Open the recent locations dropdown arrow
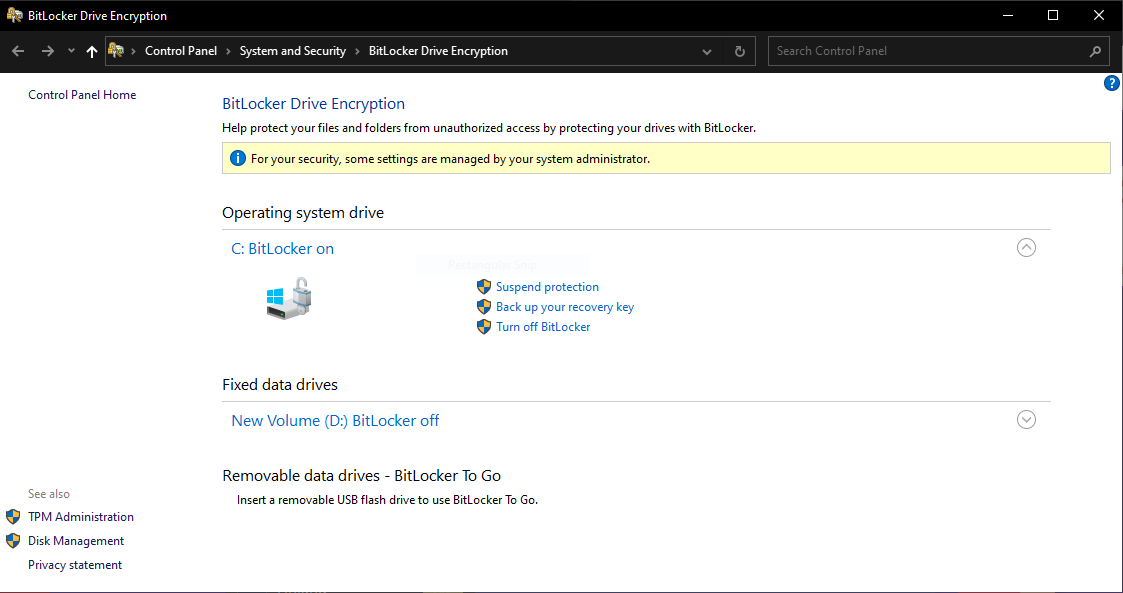This screenshot has height=593, width=1123. tap(71, 51)
